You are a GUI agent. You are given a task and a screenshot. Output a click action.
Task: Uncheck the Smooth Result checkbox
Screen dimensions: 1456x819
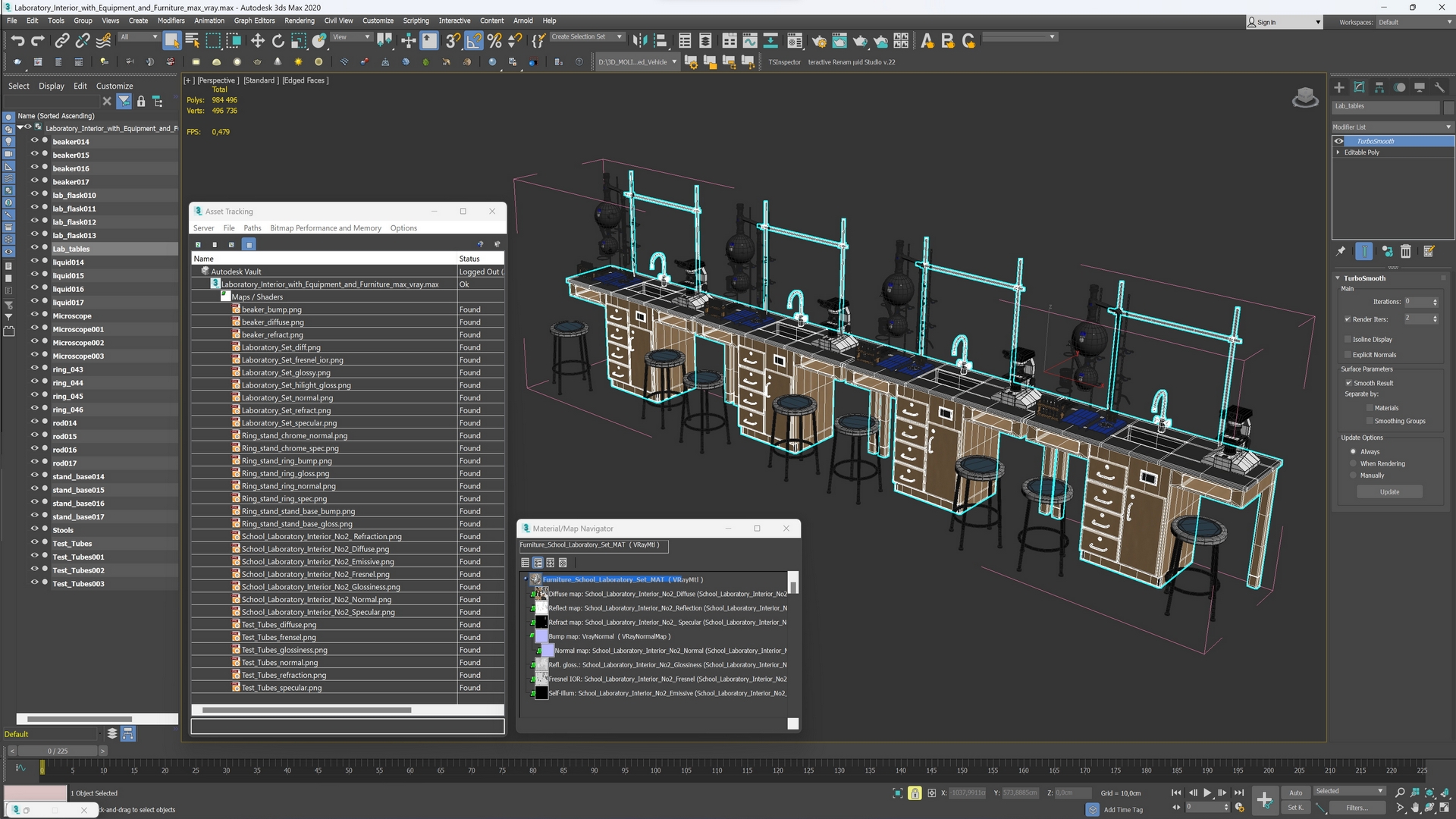(x=1349, y=383)
